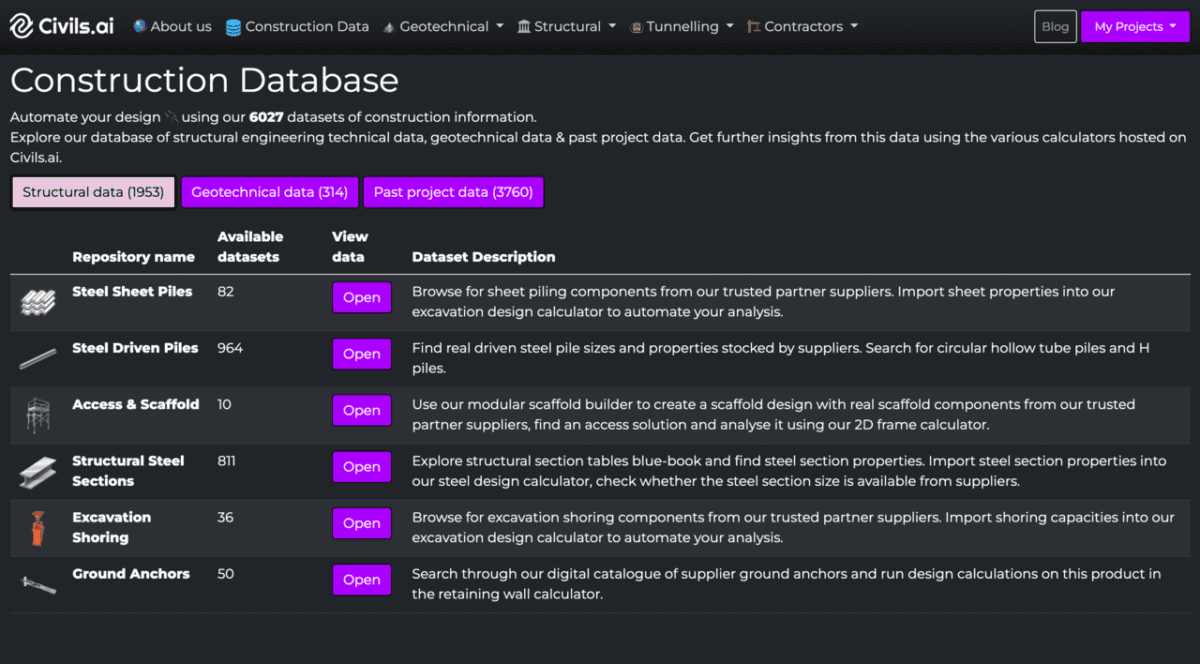Switch to Geotechnical data tab
The height and width of the screenshot is (664, 1200).
pyautogui.click(x=270, y=192)
